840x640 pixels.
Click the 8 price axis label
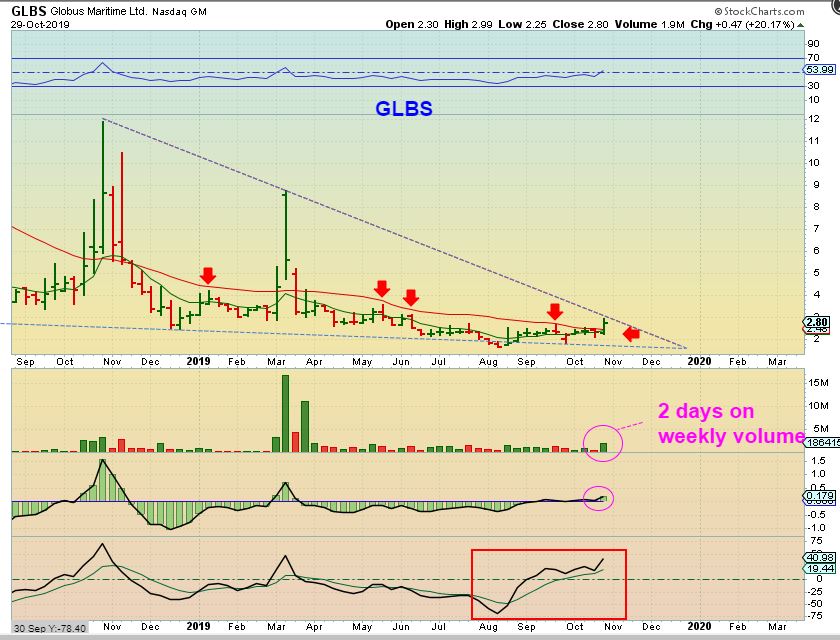[816, 207]
